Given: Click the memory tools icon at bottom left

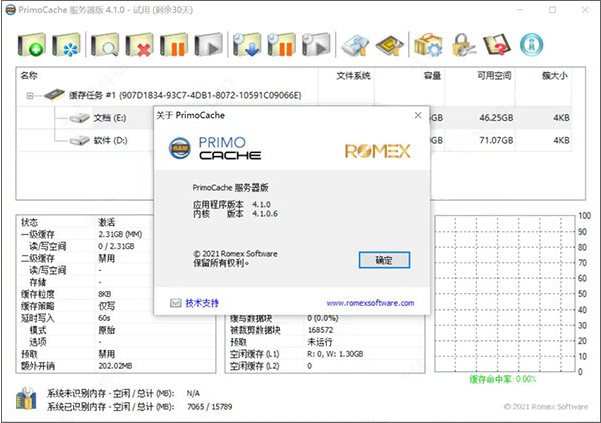Looking at the screenshot, I should click(26, 399).
